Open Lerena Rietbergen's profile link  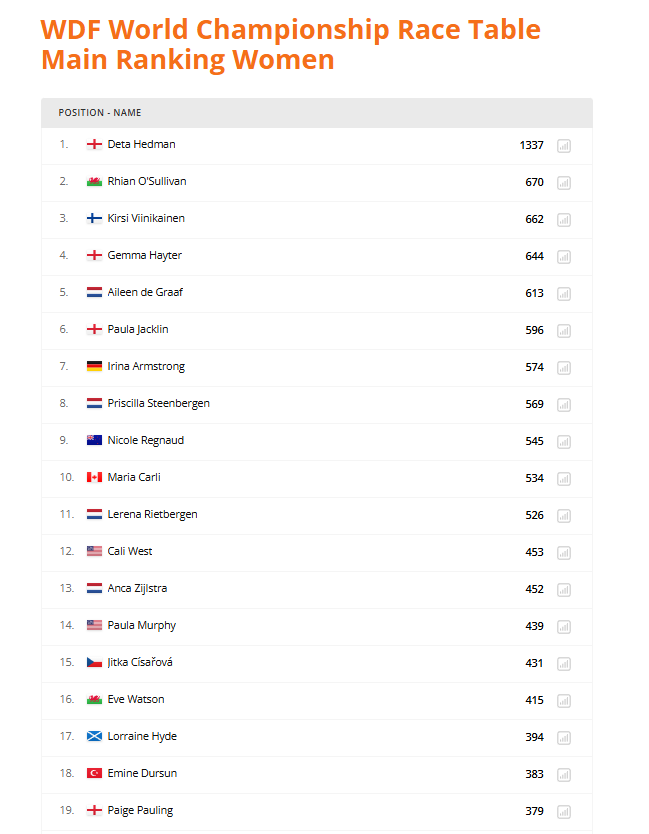pos(152,514)
